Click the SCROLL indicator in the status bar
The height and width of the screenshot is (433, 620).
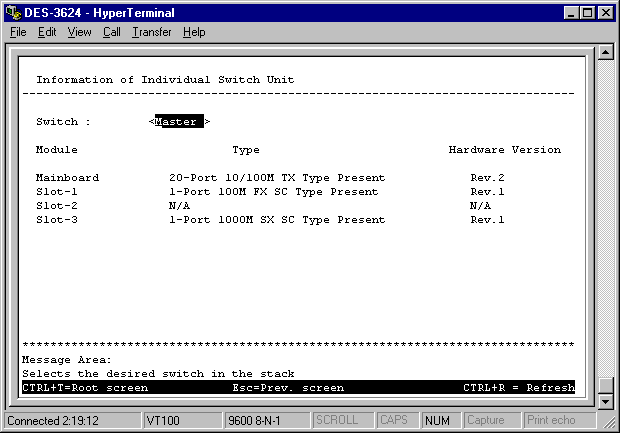pos(336,420)
